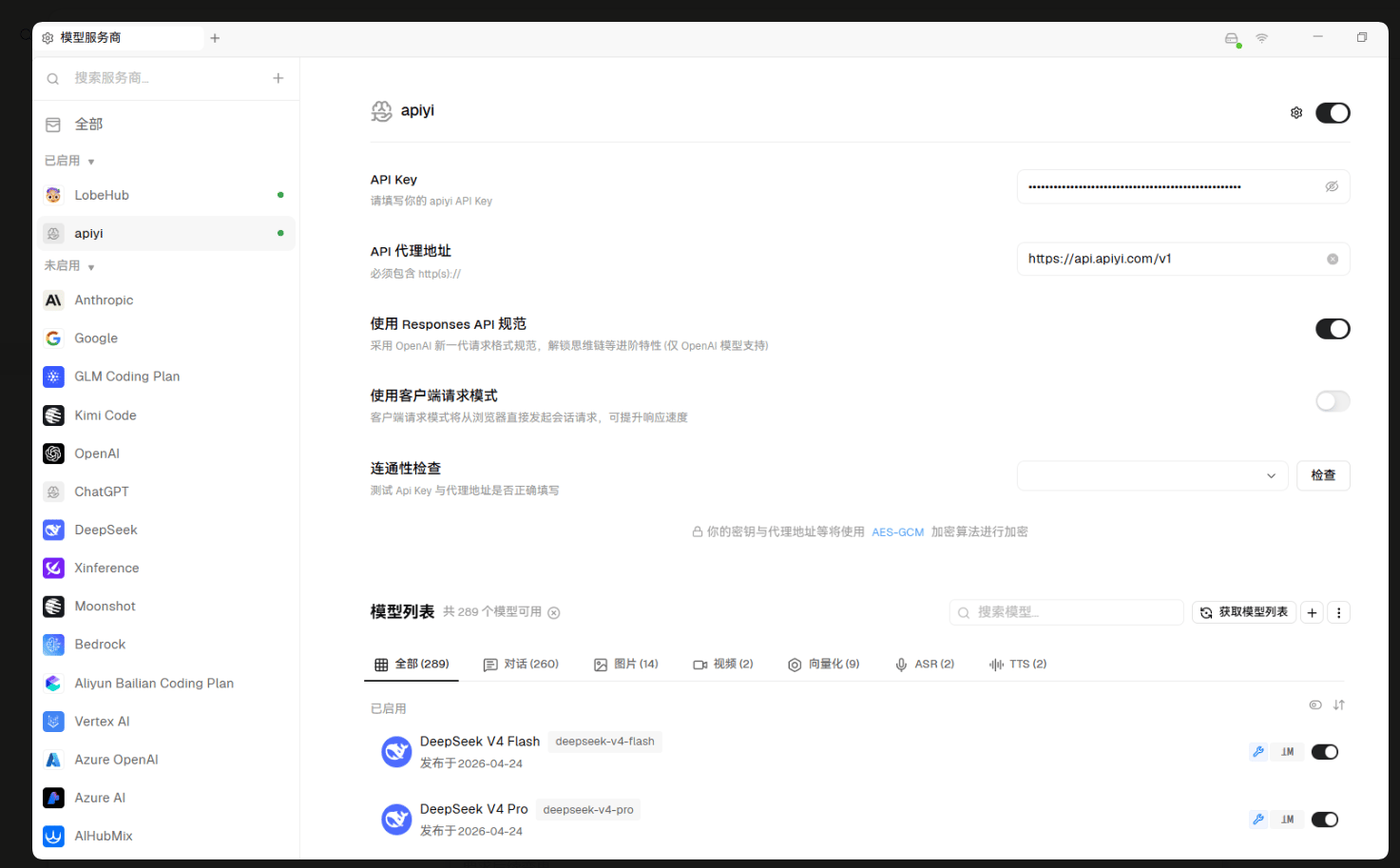Open the 连通性检查 model dropdown
This screenshot has width=1400, height=868.
[x=1152, y=475]
